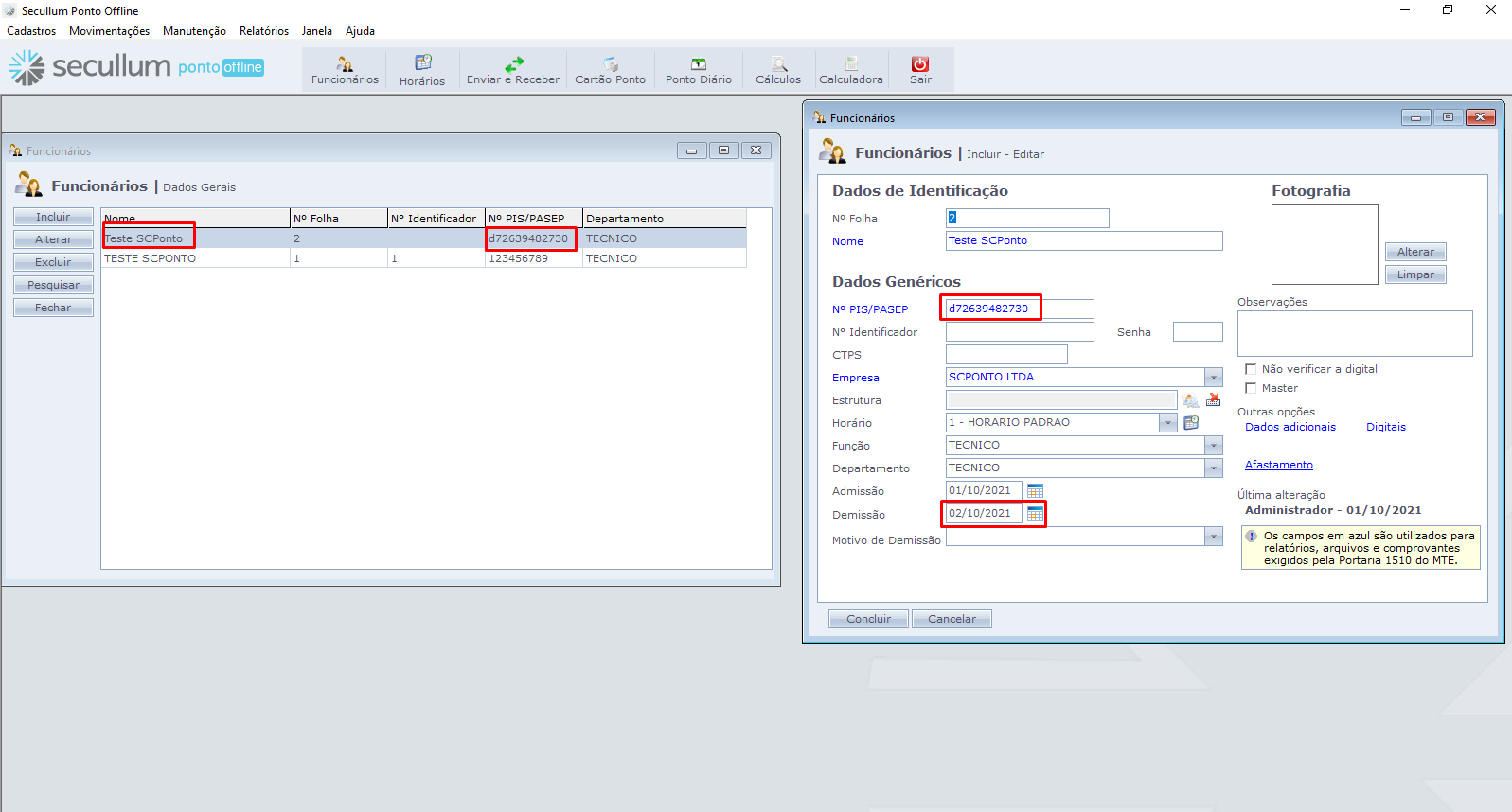Select the TESTE SCPONTO row with PIS 123456789

pos(423,258)
